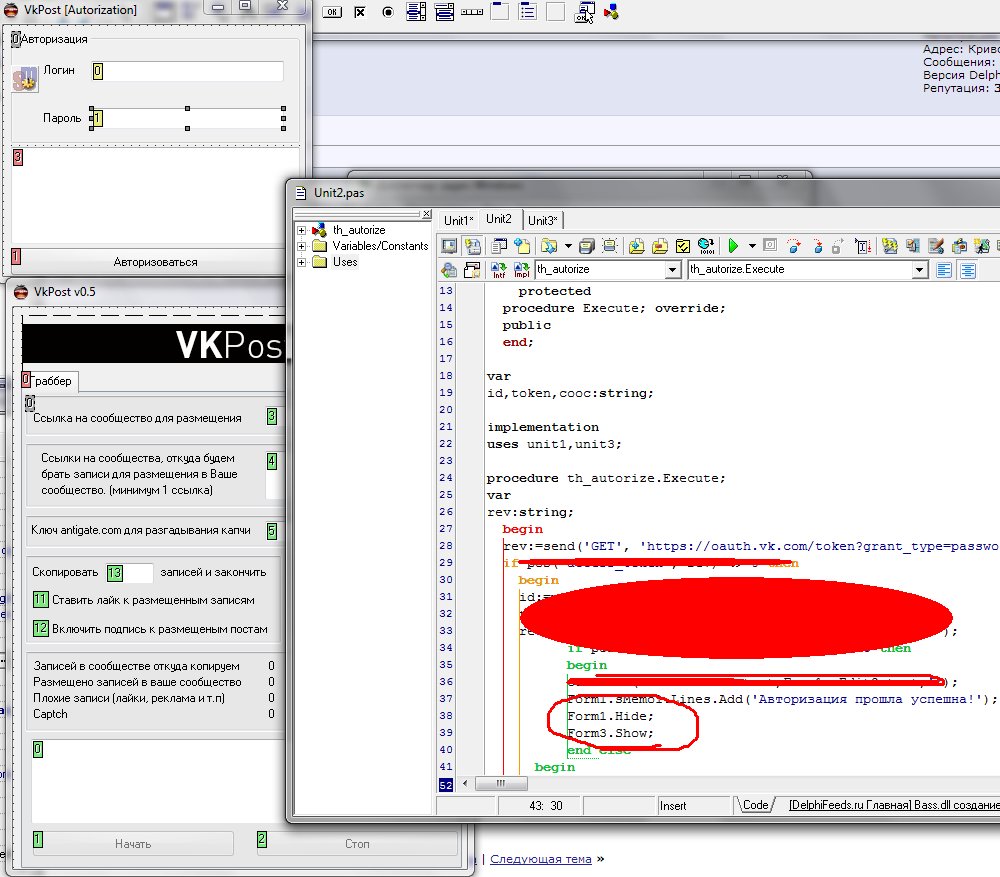The image size is (1000, 877).
Task: Expand the th_autorize tree node
Action: [x=302, y=230]
